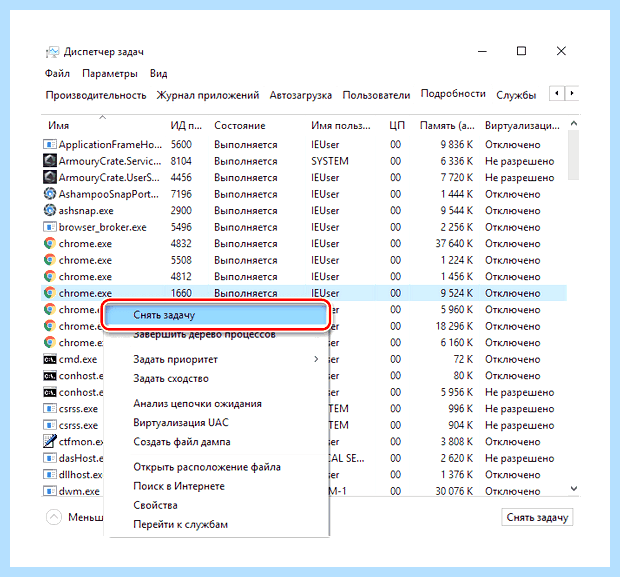Choose Анализ цепочки ожидания menu entry

(x=197, y=403)
